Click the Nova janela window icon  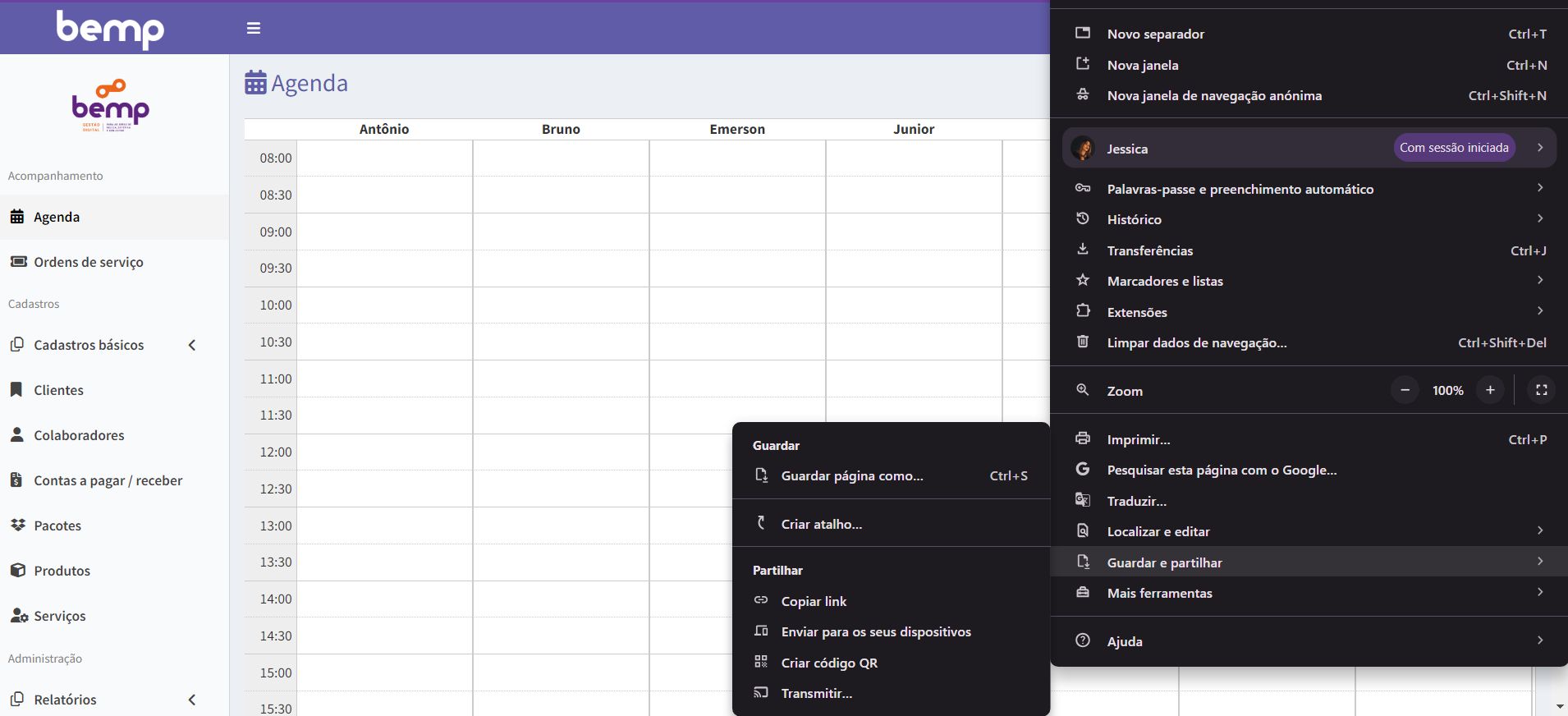pyautogui.click(x=1083, y=63)
